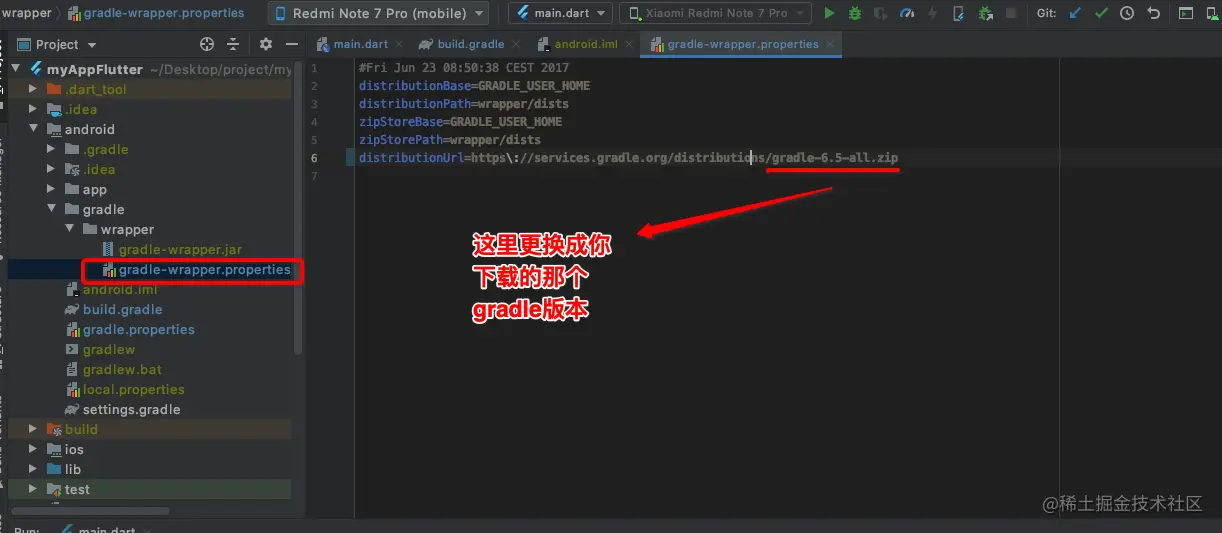Click collapse all icon in Project panel
Viewport: 1222px width, 533px height.
tap(233, 44)
